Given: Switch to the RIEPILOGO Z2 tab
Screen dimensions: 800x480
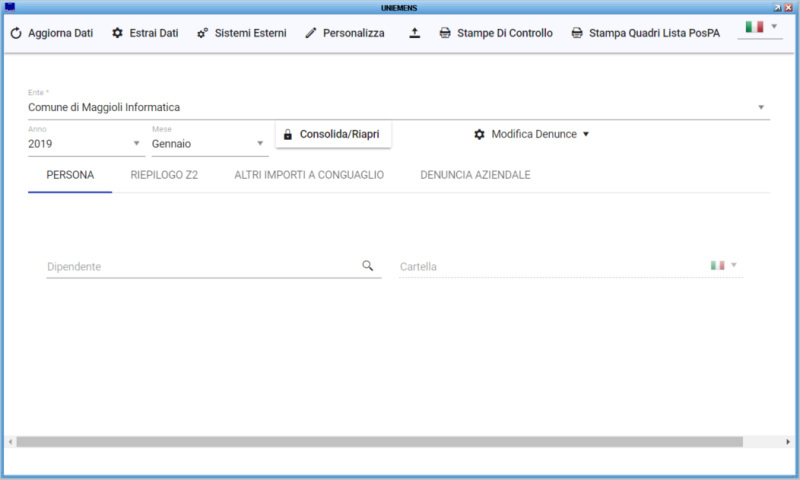Looking at the screenshot, I should (164, 175).
